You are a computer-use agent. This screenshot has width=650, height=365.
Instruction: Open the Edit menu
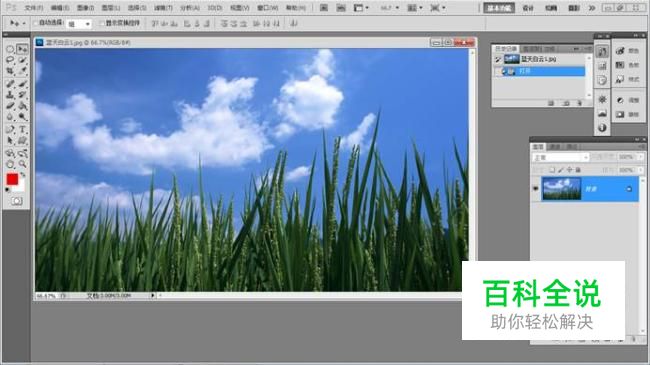click(x=60, y=8)
